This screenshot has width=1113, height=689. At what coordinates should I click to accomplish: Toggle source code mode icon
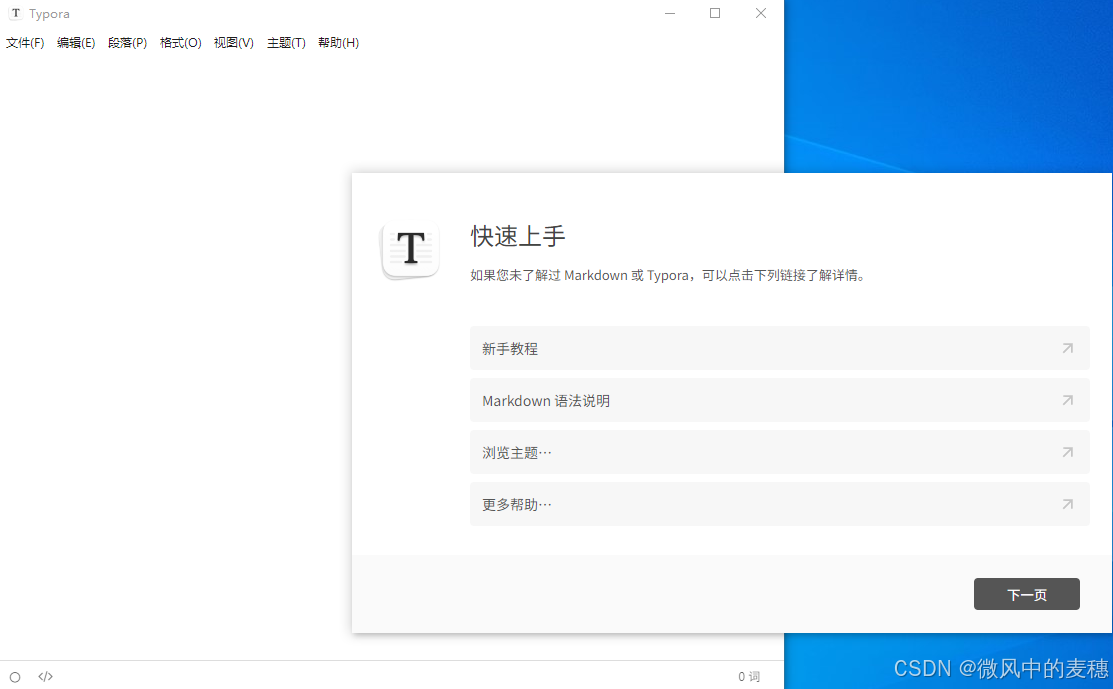45,676
